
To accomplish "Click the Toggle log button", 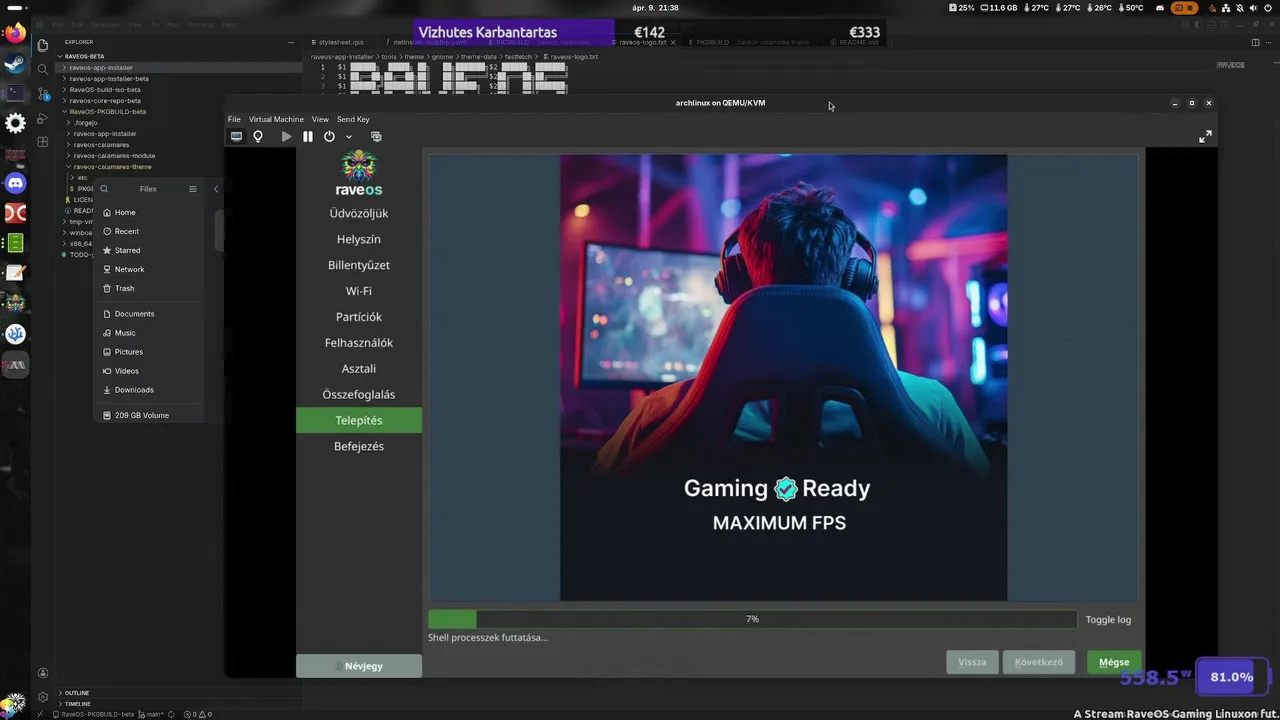I will click(1108, 619).
